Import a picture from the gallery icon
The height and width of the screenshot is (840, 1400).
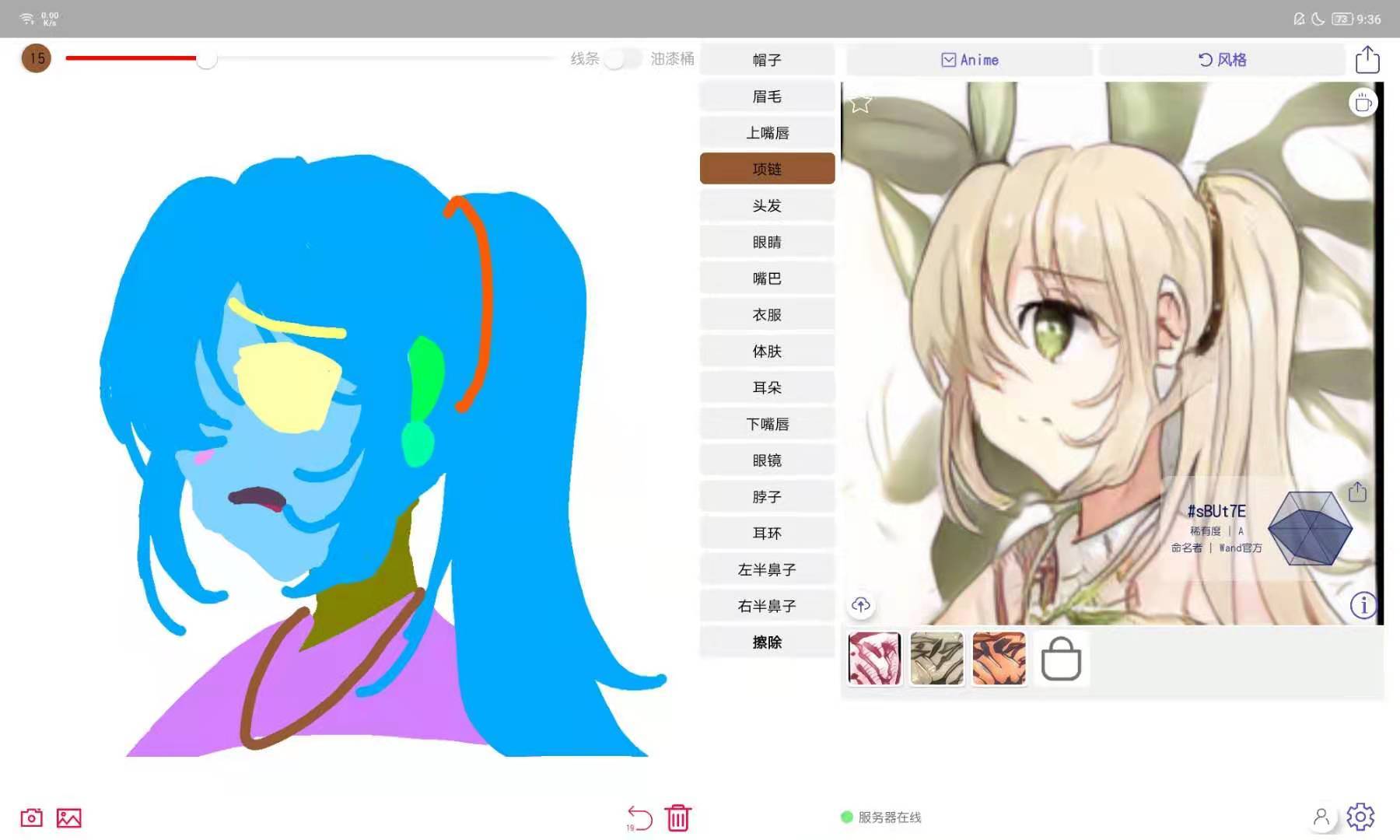68,817
